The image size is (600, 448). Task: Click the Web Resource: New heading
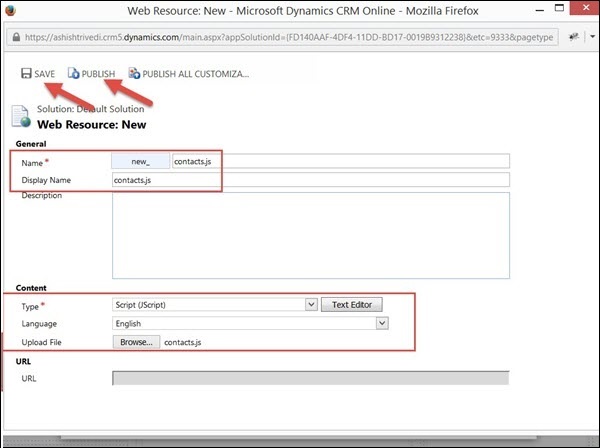(x=91, y=125)
